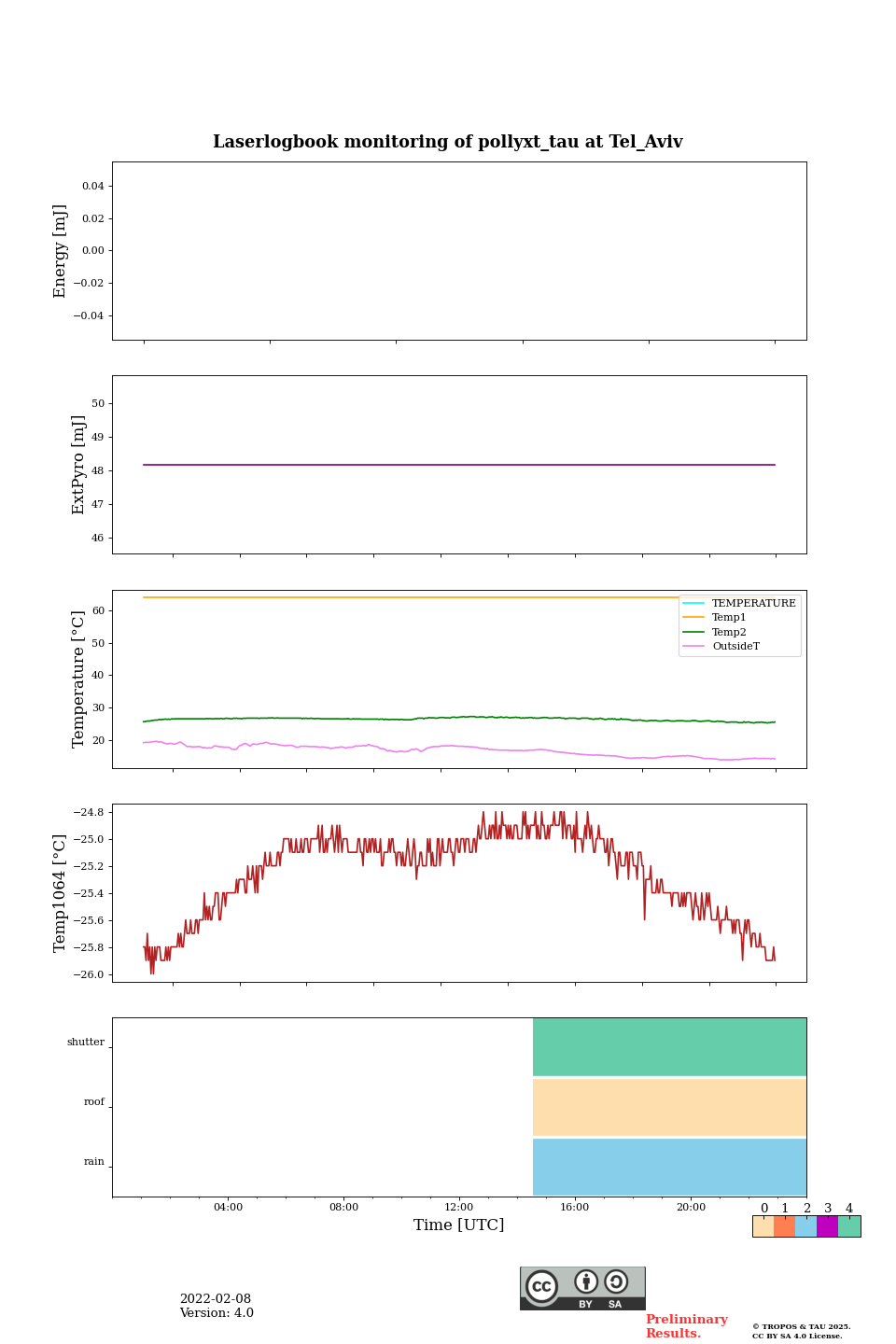Click the 30 tick on Temperature axis

[x=98, y=708]
